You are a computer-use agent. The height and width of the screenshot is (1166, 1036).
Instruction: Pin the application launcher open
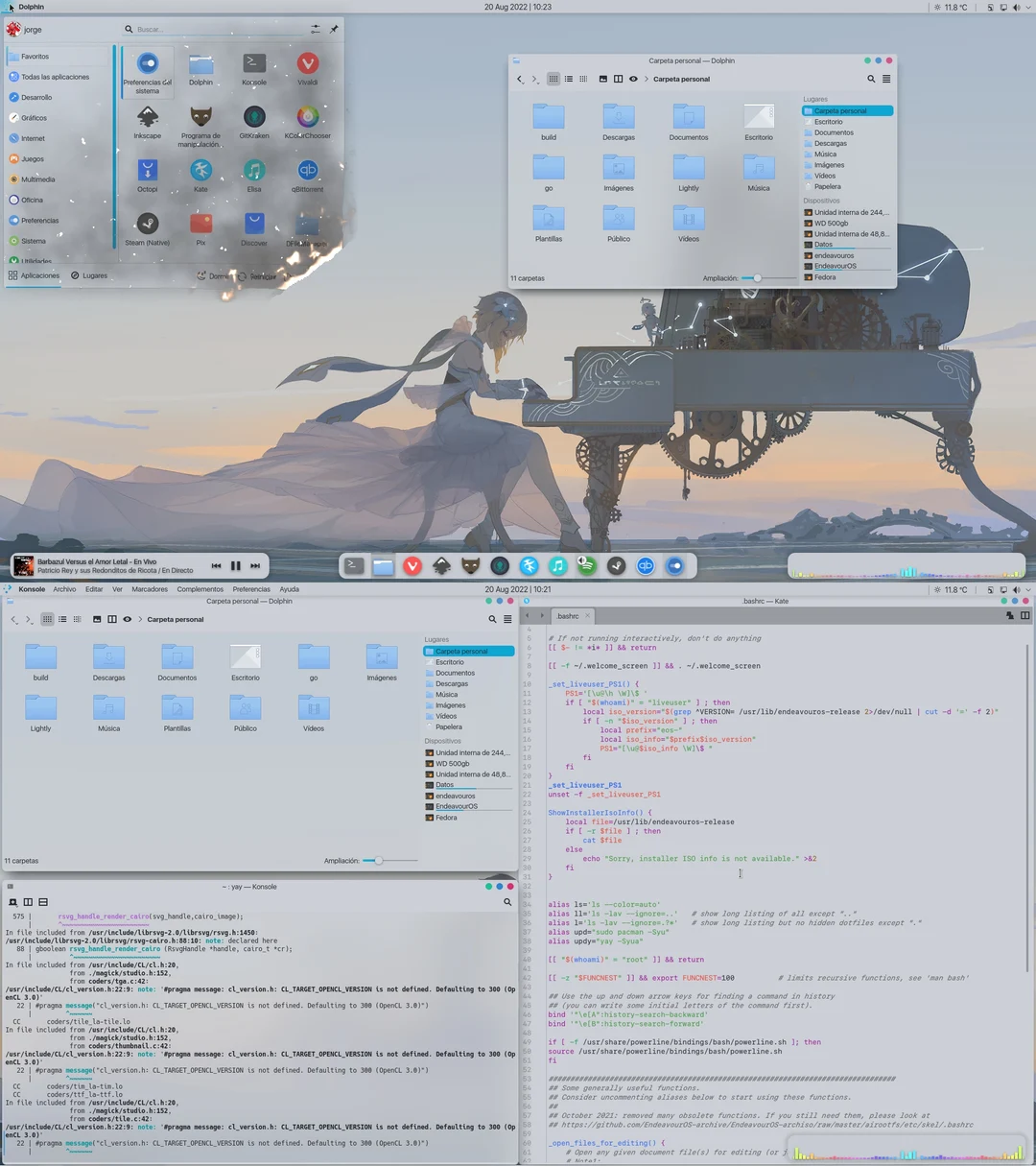coord(334,29)
